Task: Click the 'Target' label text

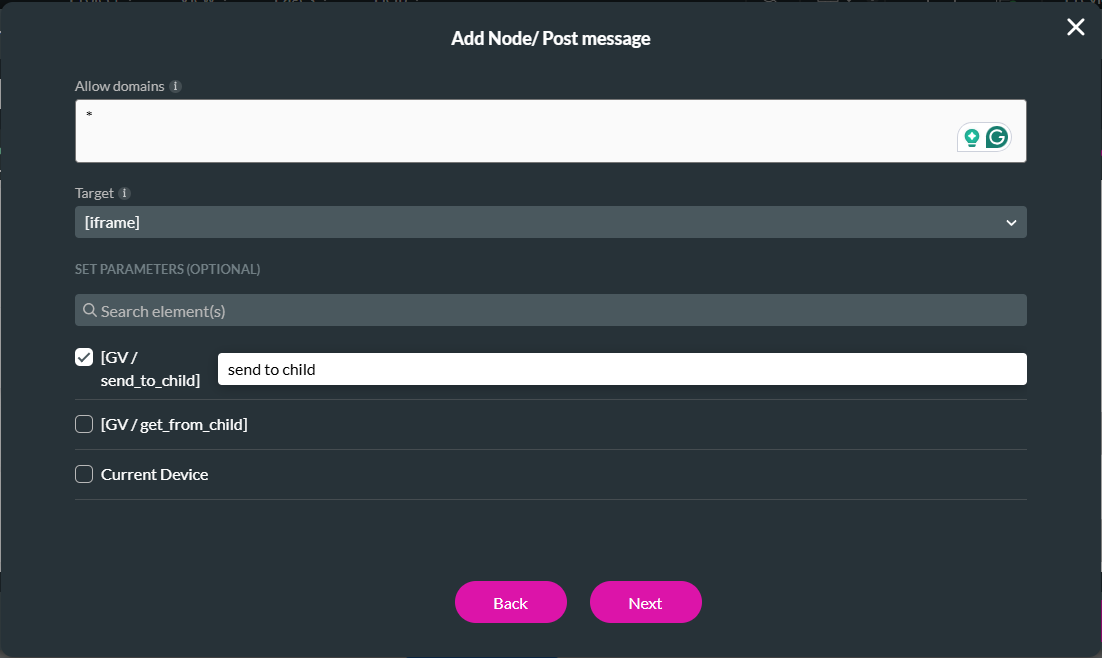Action: 94,193
